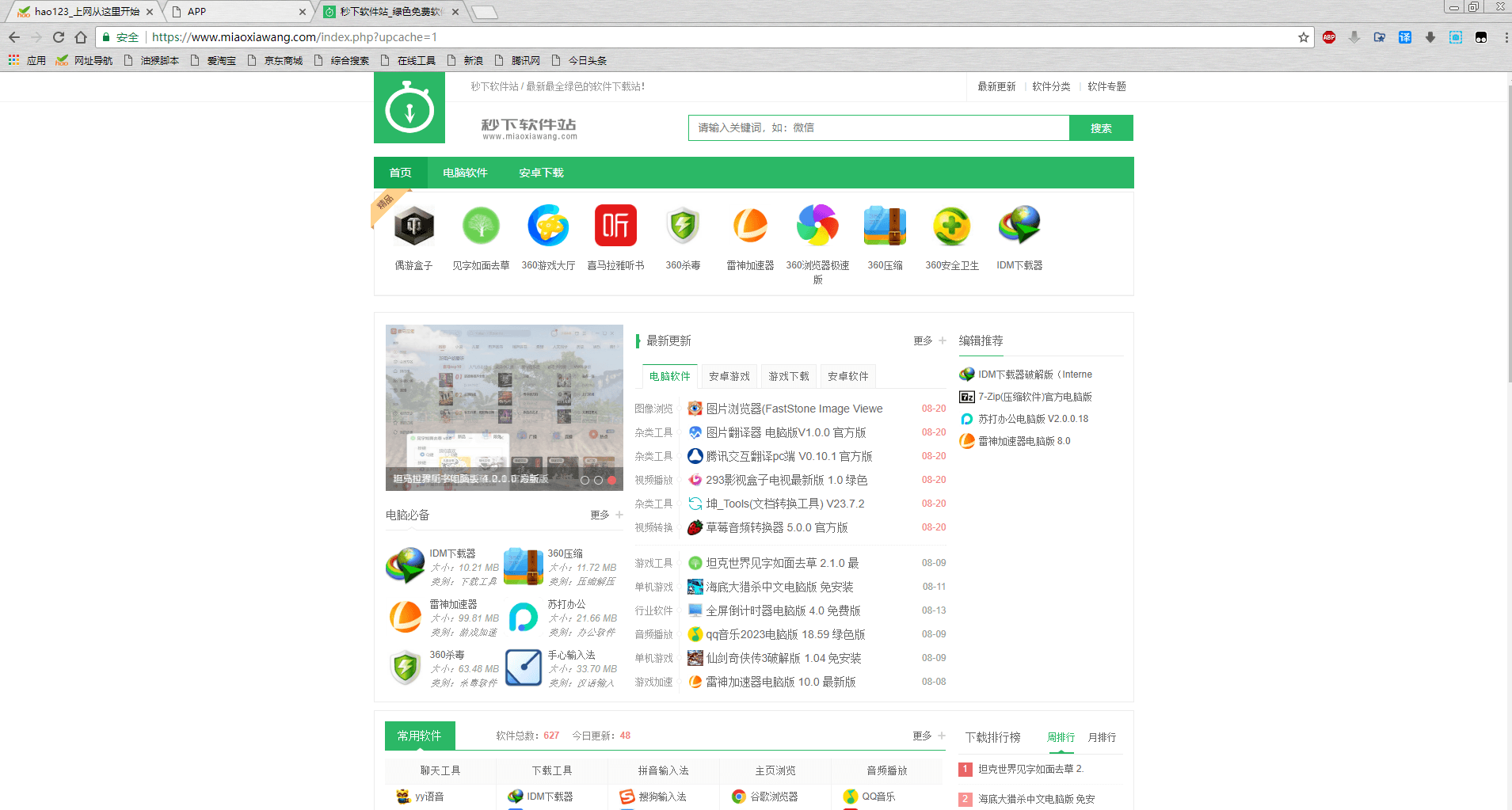Open 软件分类 link in top bar
This screenshot has height=810, width=1512.
(x=1051, y=86)
